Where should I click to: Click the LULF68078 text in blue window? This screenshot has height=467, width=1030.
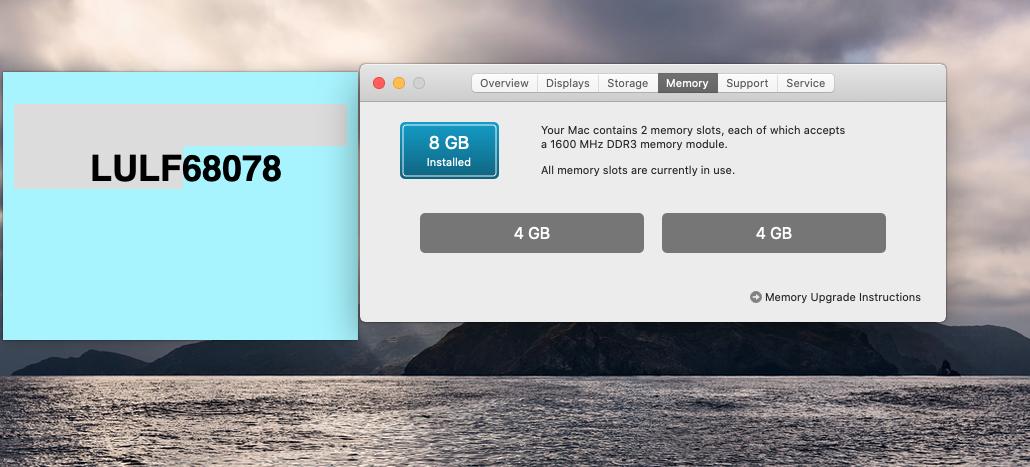tap(186, 169)
